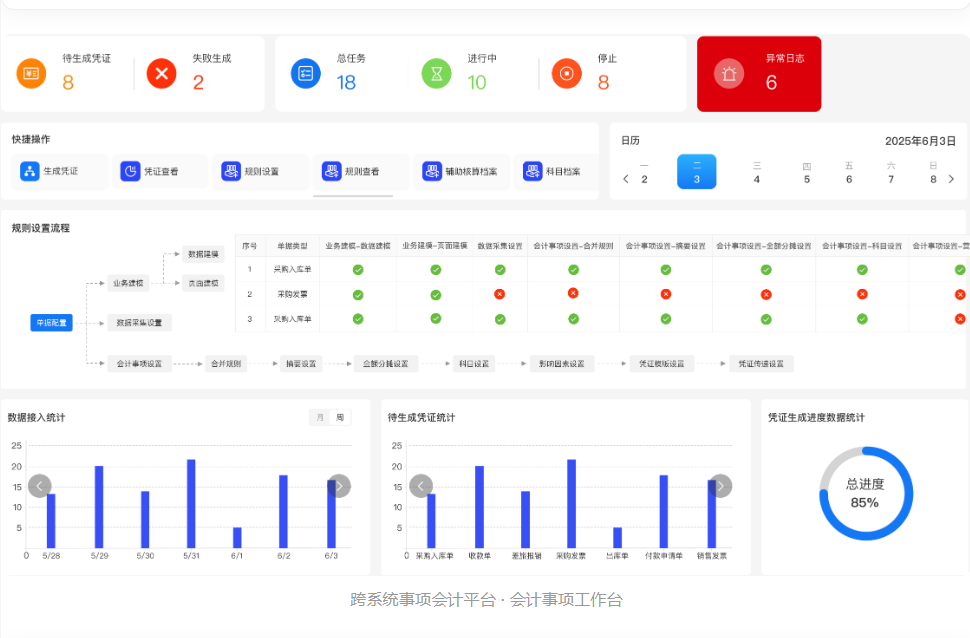Image resolution: width=970 pixels, height=638 pixels.
Task: Click the 付款申请单 bar in 待生成凭证统计
Action: pos(664,512)
